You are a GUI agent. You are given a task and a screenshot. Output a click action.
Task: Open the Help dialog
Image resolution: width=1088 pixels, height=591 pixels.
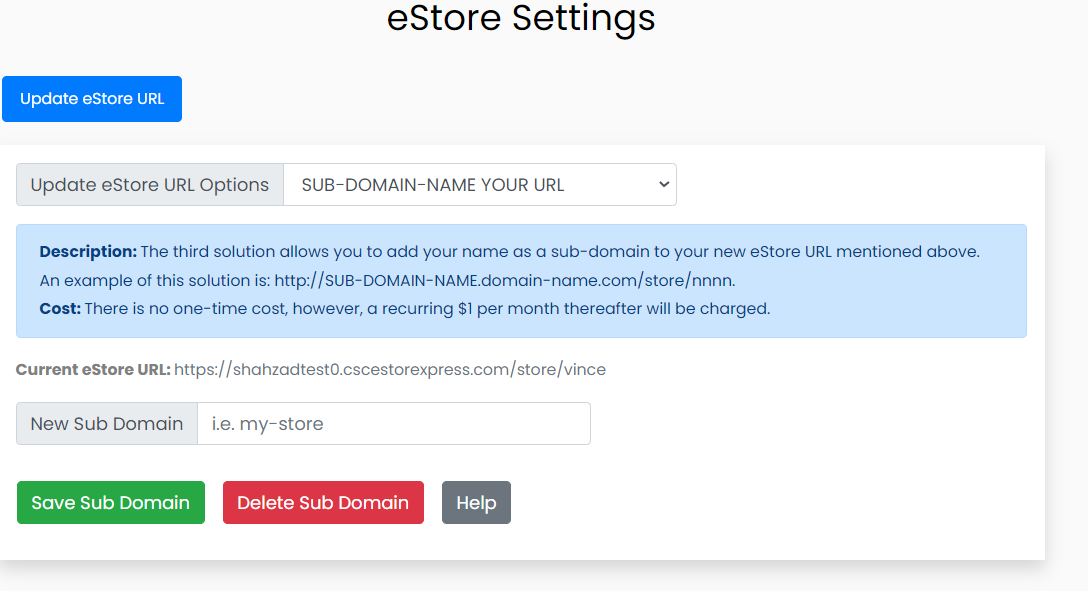(476, 502)
